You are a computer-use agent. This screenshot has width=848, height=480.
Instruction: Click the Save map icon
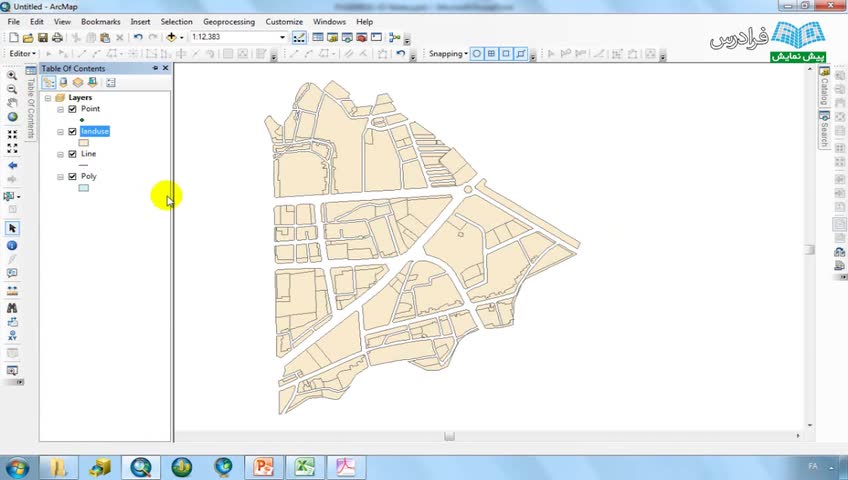[x=43, y=37]
